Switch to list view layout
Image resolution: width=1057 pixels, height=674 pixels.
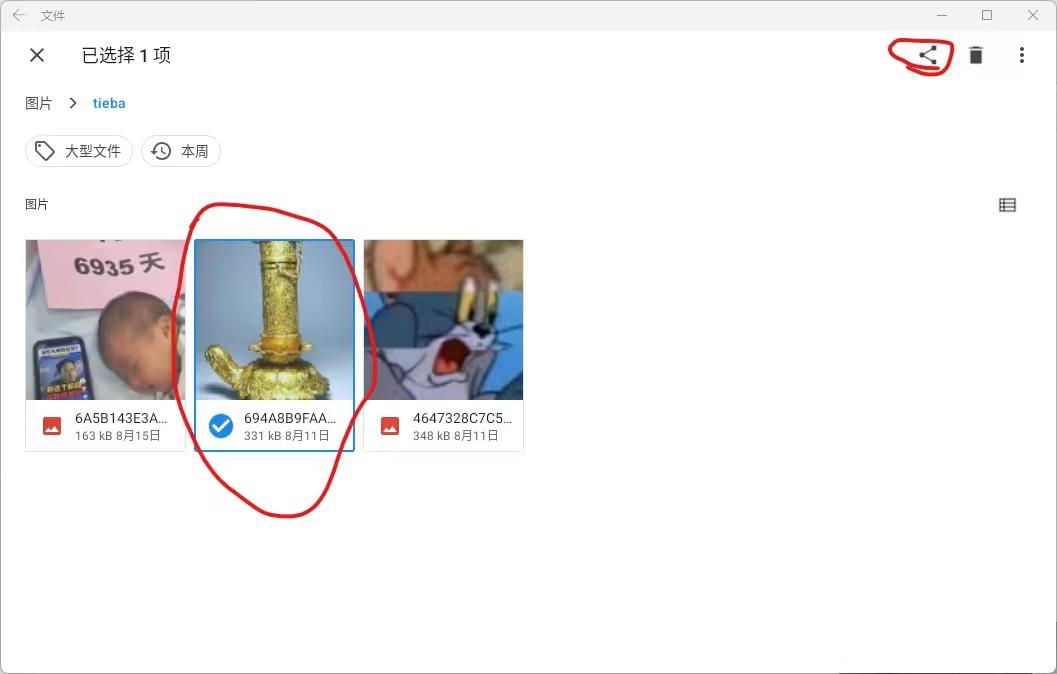click(1007, 205)
